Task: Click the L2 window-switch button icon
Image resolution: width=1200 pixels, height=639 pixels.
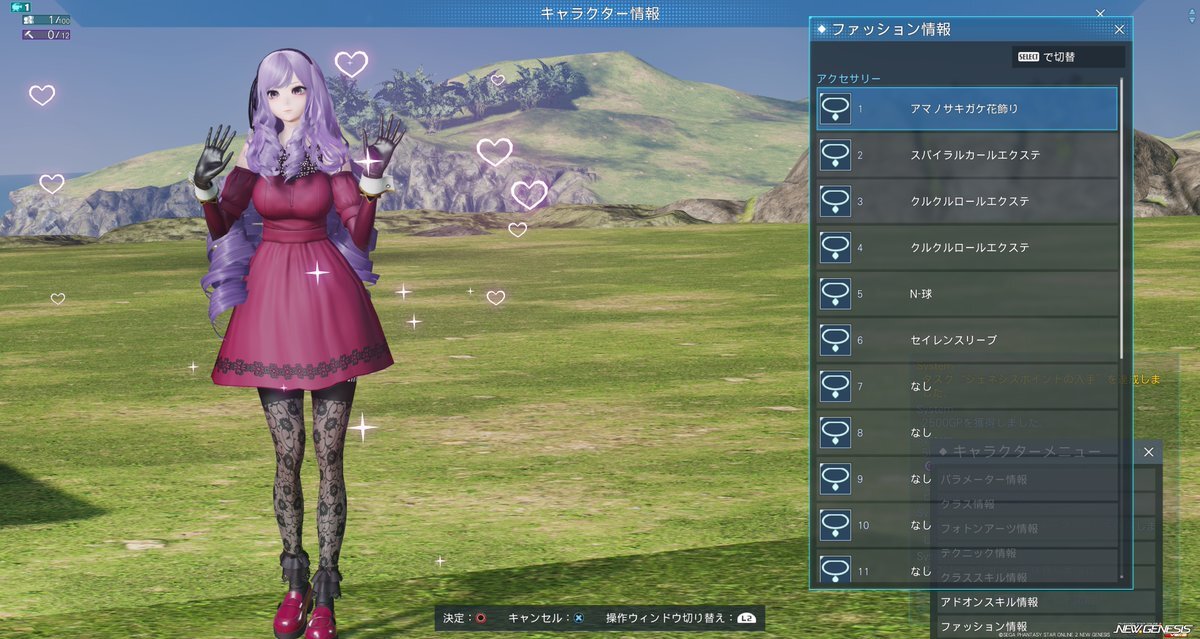Action: click(746, 619)
